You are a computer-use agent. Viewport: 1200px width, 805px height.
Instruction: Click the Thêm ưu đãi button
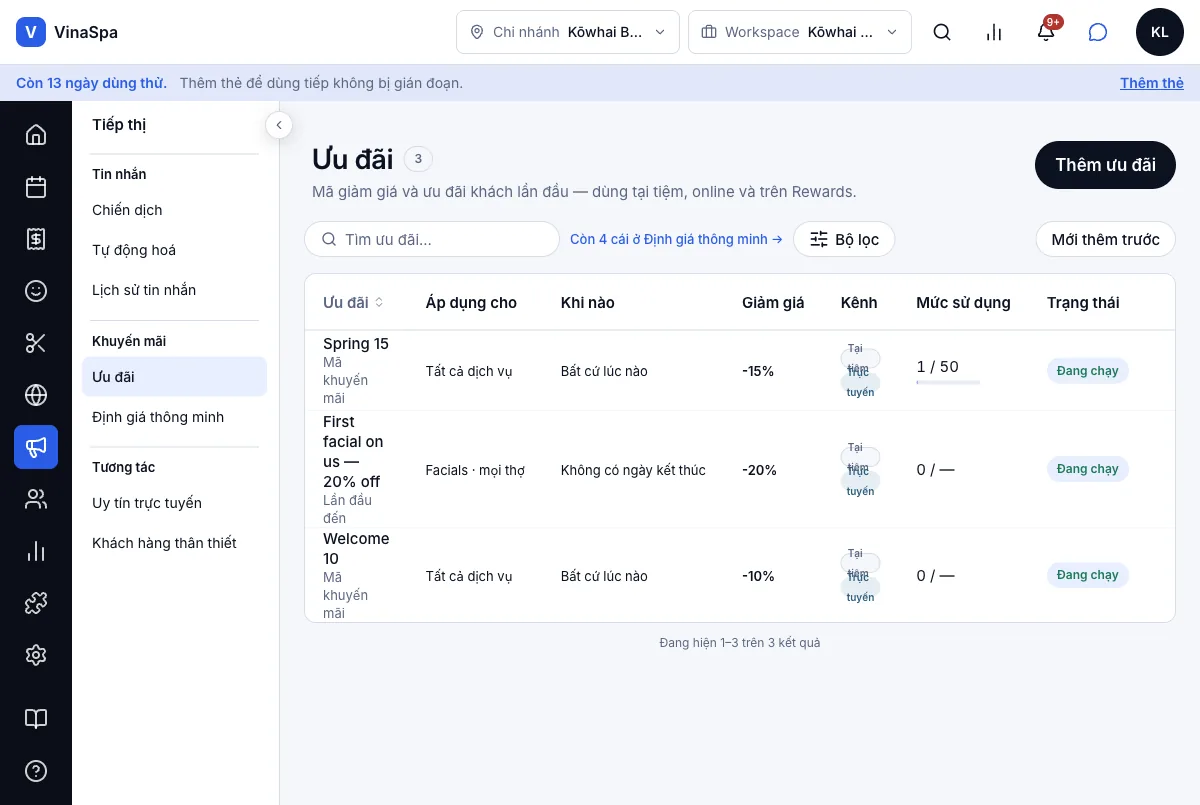pyautogui.click(x=1105, y=165)
